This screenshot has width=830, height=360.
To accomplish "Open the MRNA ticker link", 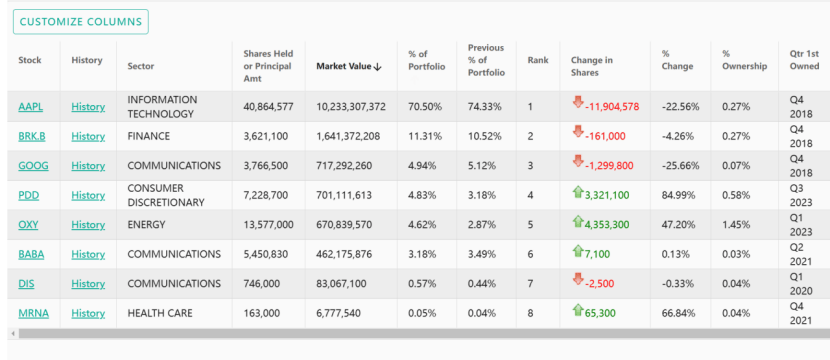I will click(33, 313).
